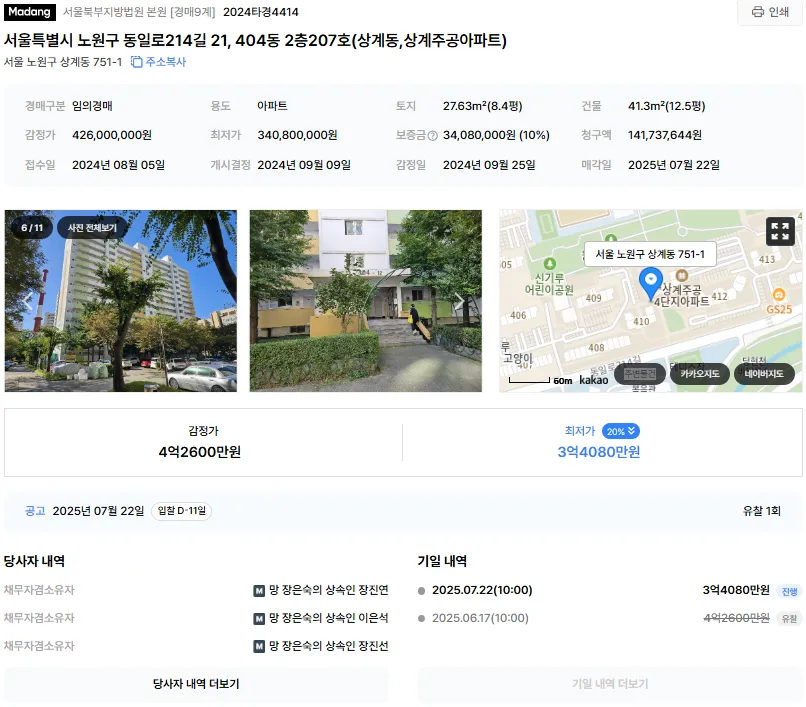Click the minimum price 340,800,000원
Viewport: 806px width, 707px height.
click(297, 135)
